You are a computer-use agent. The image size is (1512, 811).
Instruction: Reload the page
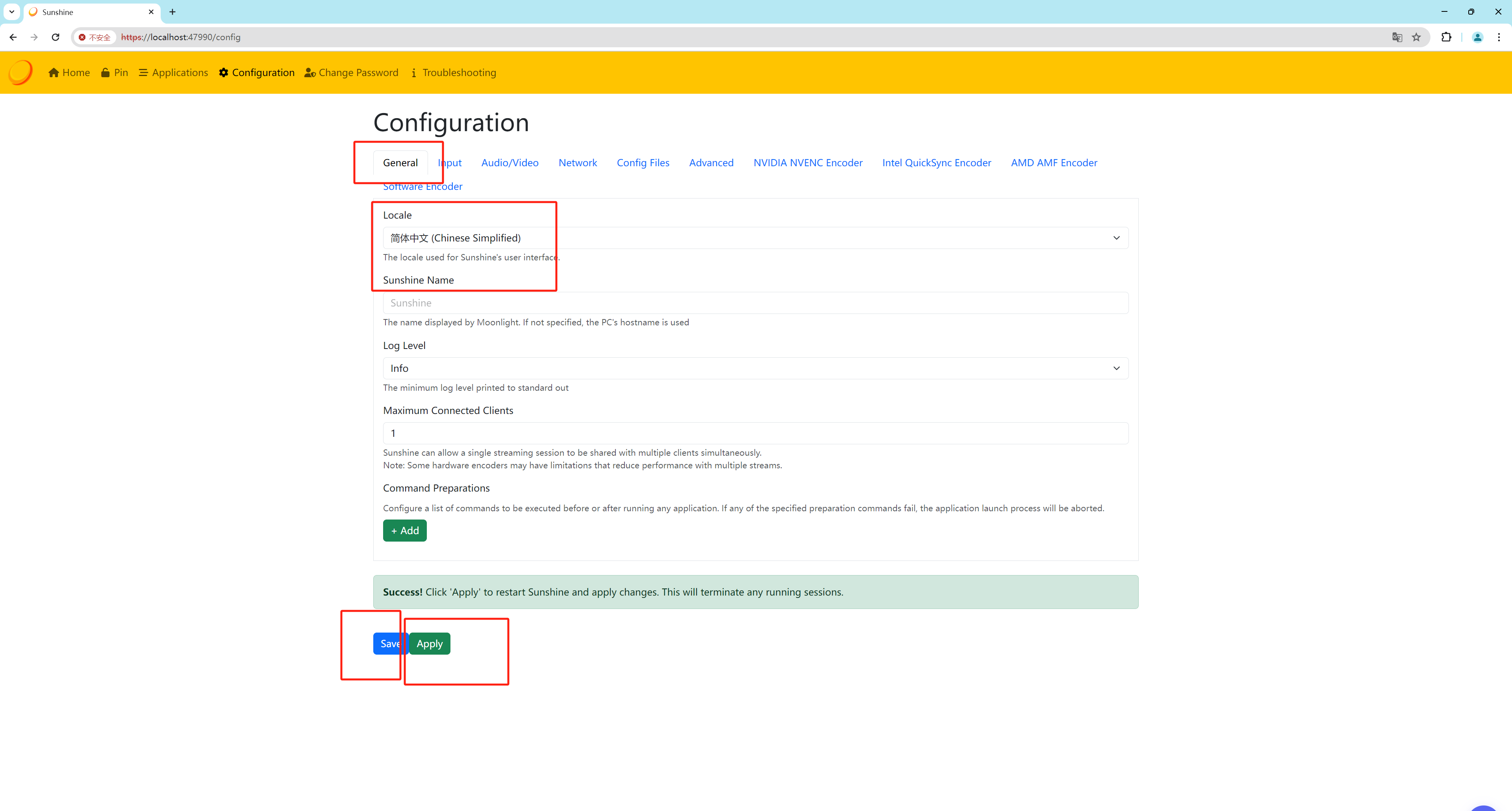pos(56,37)
